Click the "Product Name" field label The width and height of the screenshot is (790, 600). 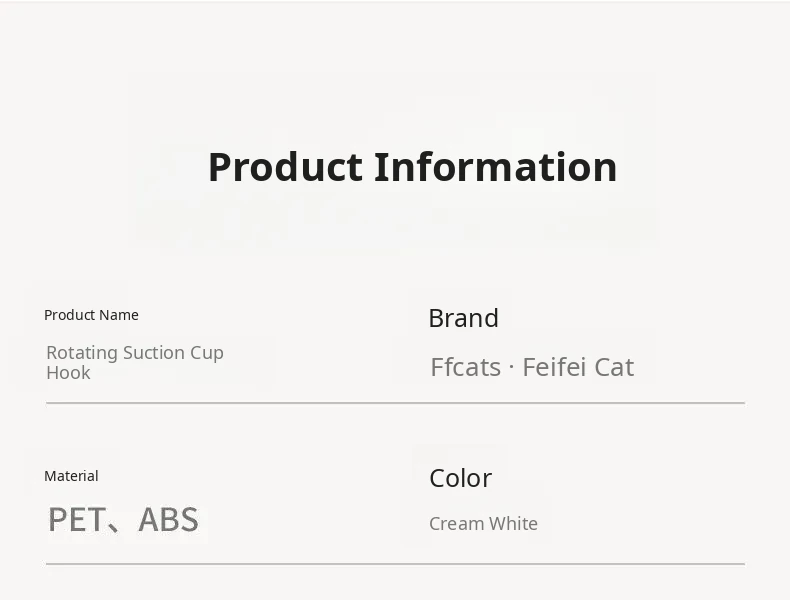click(x=91, y=315)
